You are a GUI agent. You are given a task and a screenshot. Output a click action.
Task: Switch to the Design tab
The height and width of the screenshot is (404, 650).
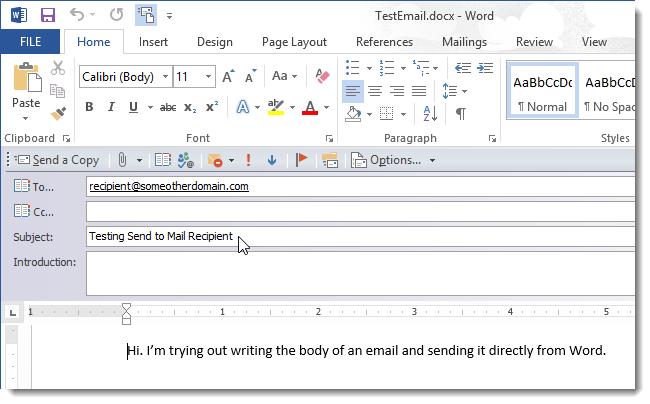(x=215, y=42)
